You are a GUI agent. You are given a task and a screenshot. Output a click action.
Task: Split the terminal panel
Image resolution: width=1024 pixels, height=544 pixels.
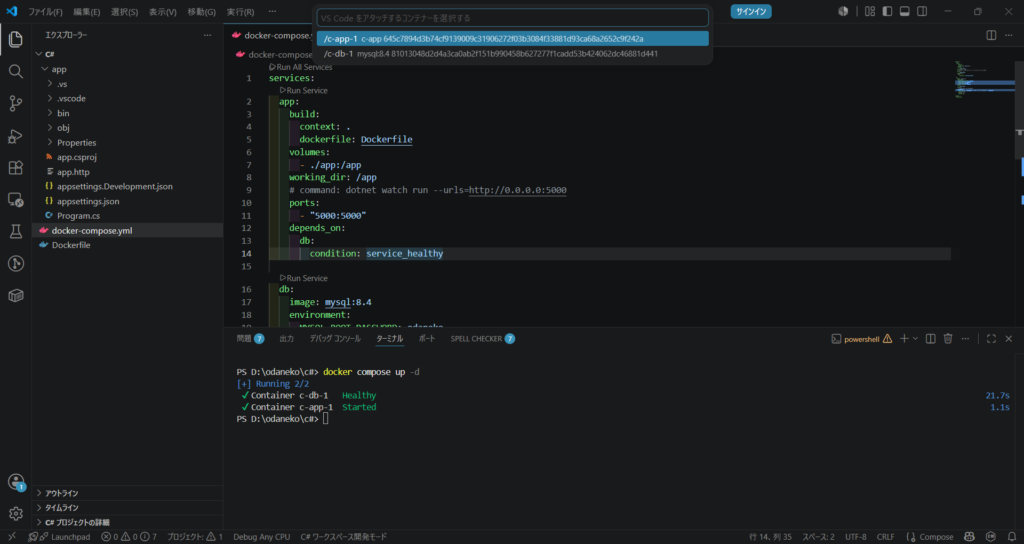[931, 339]
